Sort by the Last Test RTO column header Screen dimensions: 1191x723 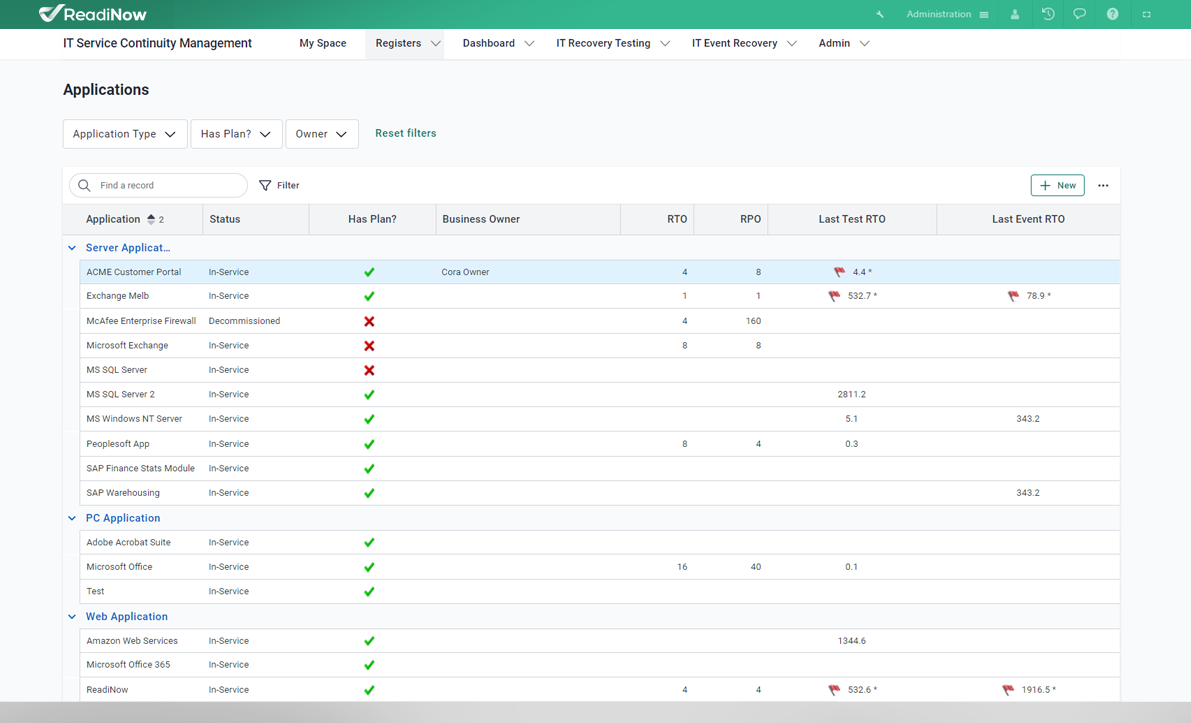coord(851,219)
